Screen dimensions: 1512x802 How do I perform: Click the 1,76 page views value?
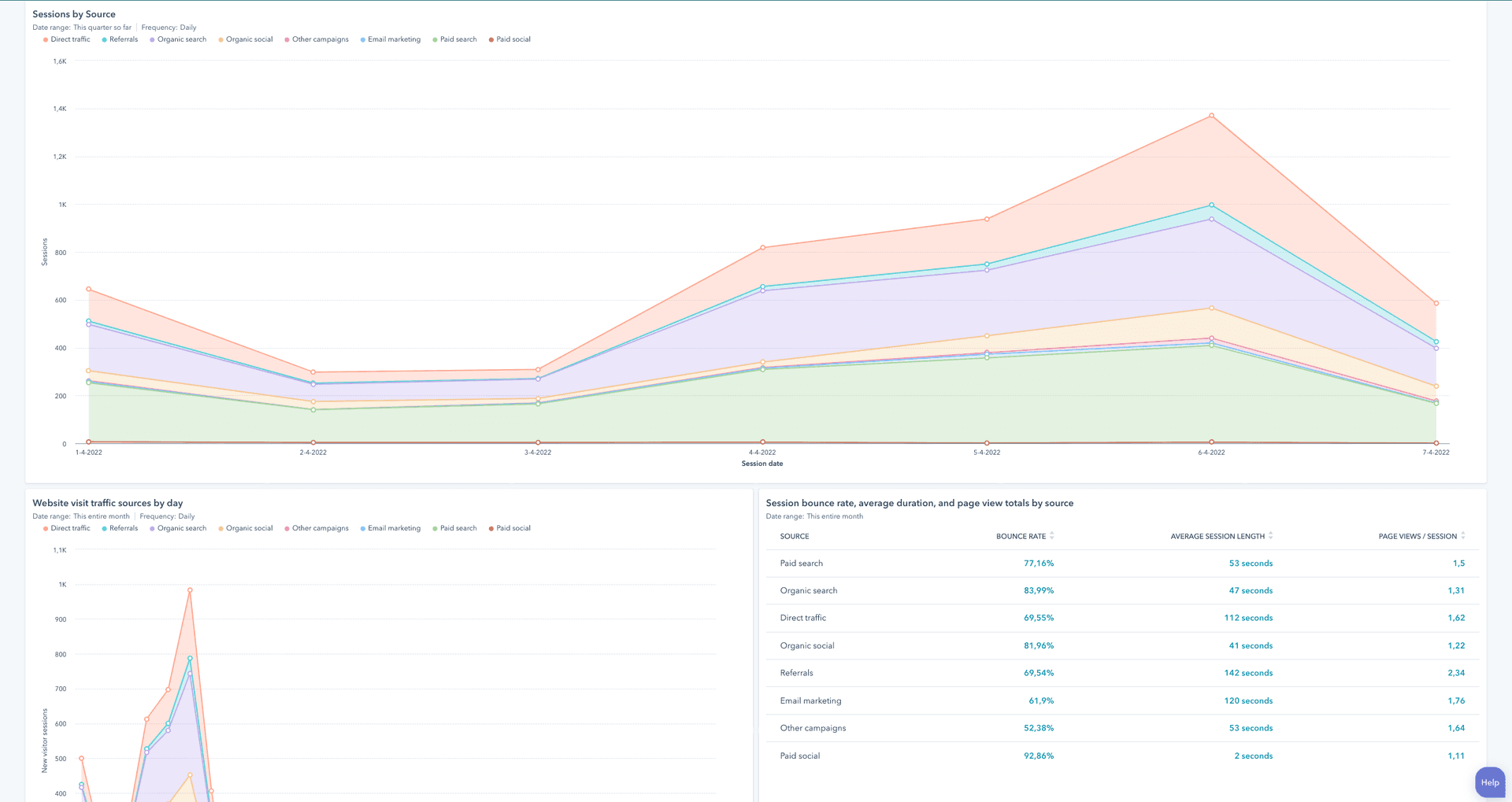[x=1456, y=701]
